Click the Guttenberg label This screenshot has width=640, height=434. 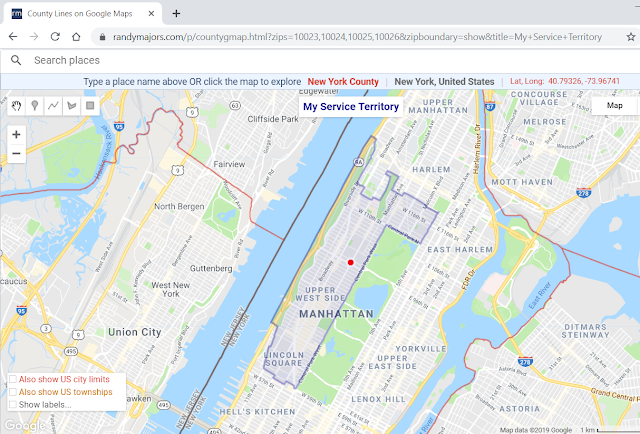point(211,268)
